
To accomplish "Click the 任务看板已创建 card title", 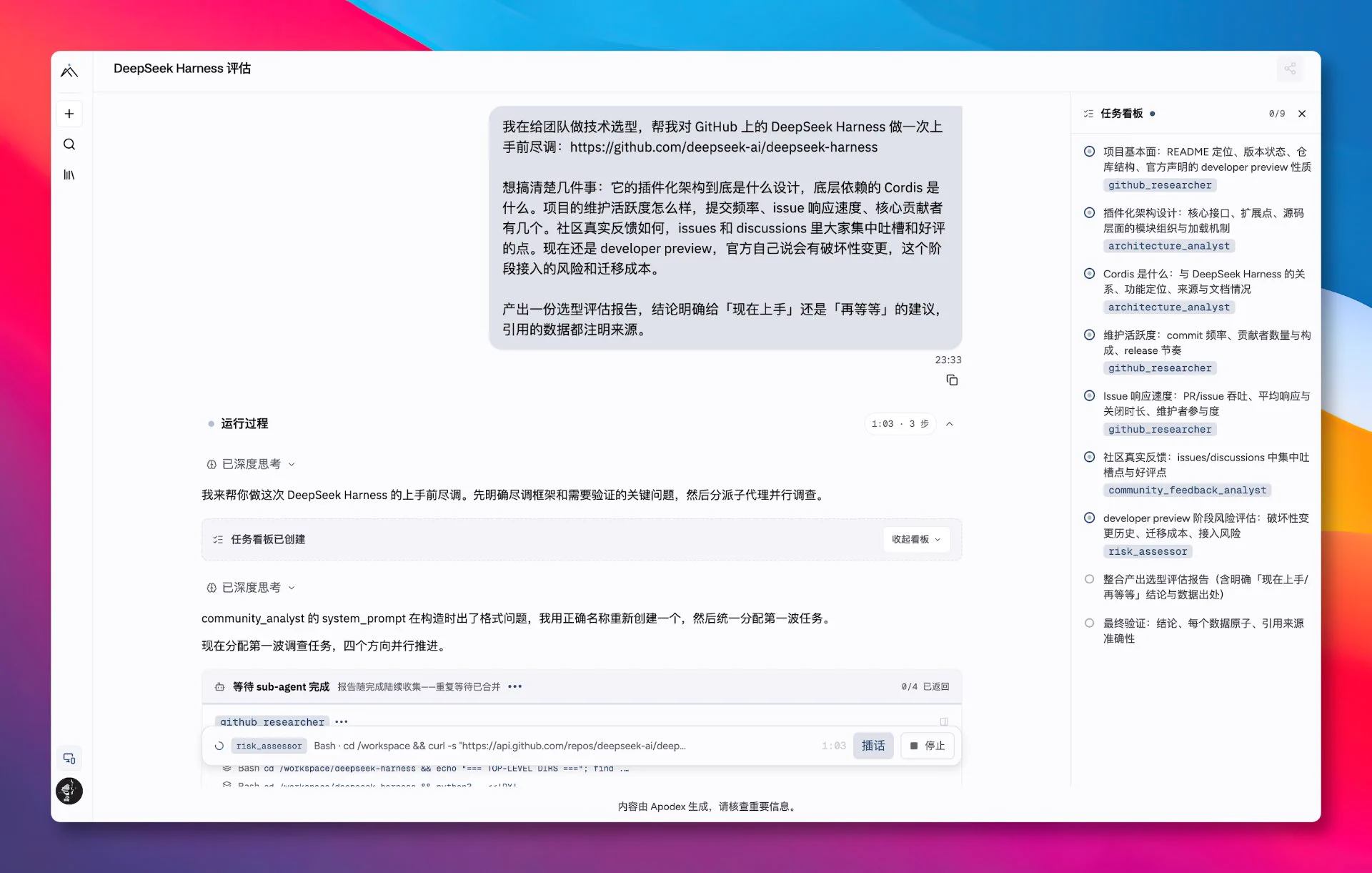I will pyautogui.click(x=268, y=540).
